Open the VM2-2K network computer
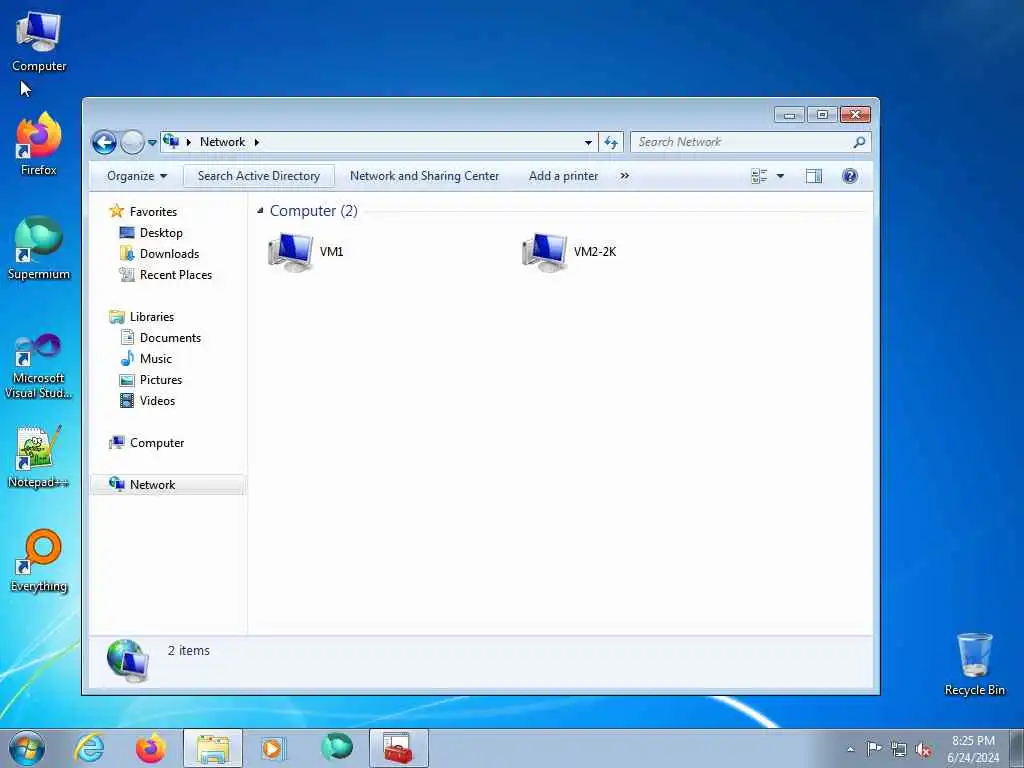 569,252
